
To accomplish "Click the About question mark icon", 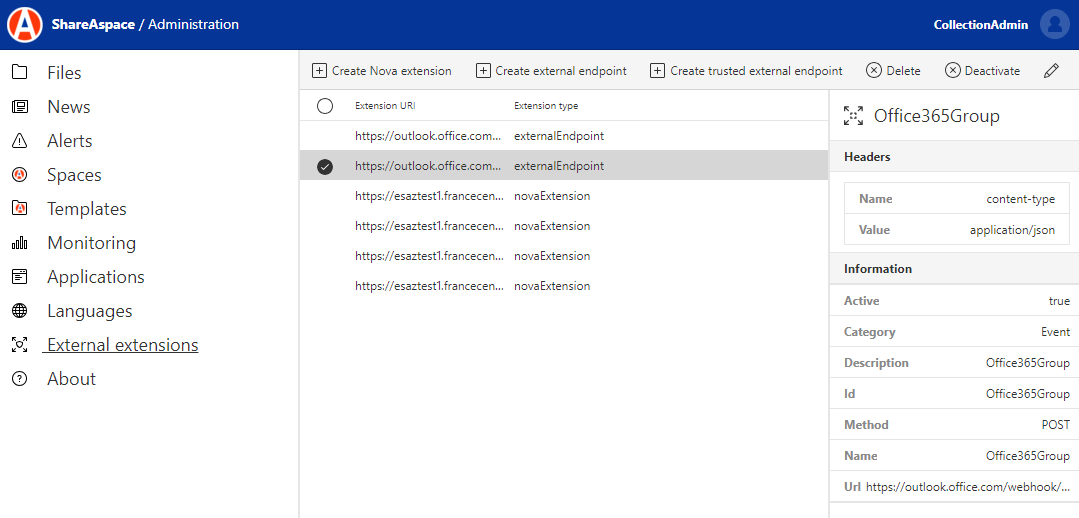I will [19, 379].
